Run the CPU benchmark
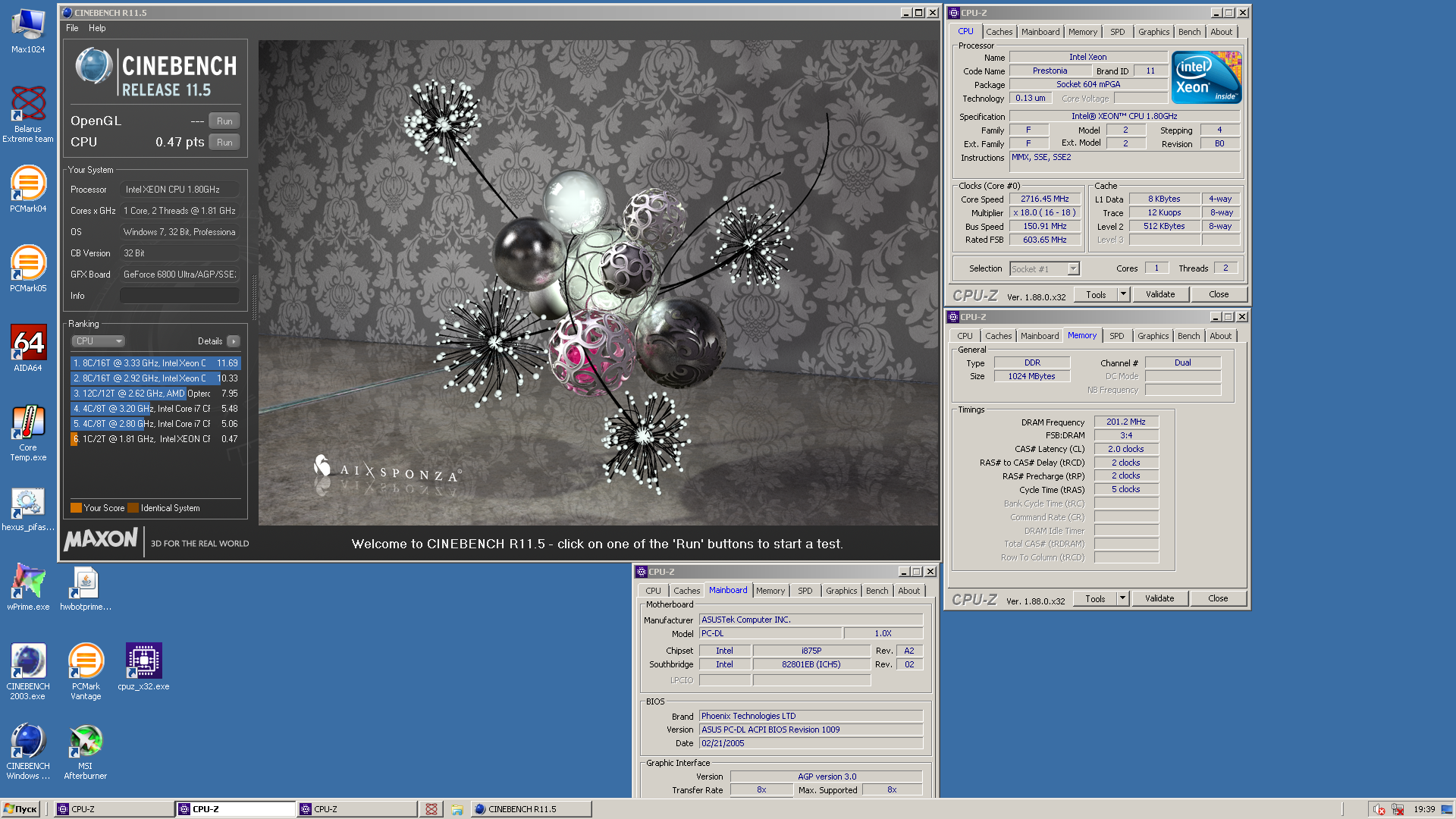This screenshot has width=1456, height=819. 224,143
